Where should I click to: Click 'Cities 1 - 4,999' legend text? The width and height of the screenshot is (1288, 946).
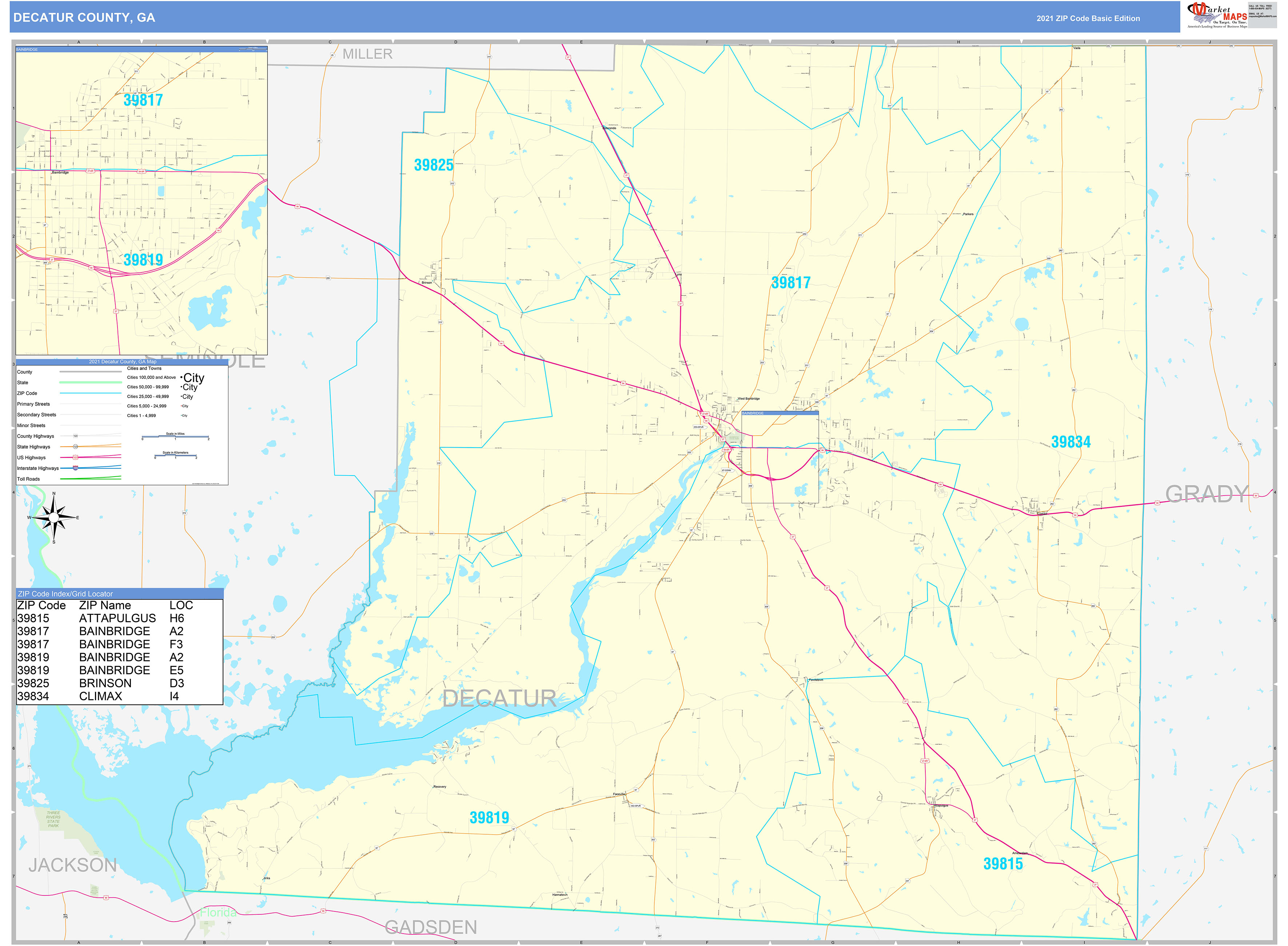[141, 416]
